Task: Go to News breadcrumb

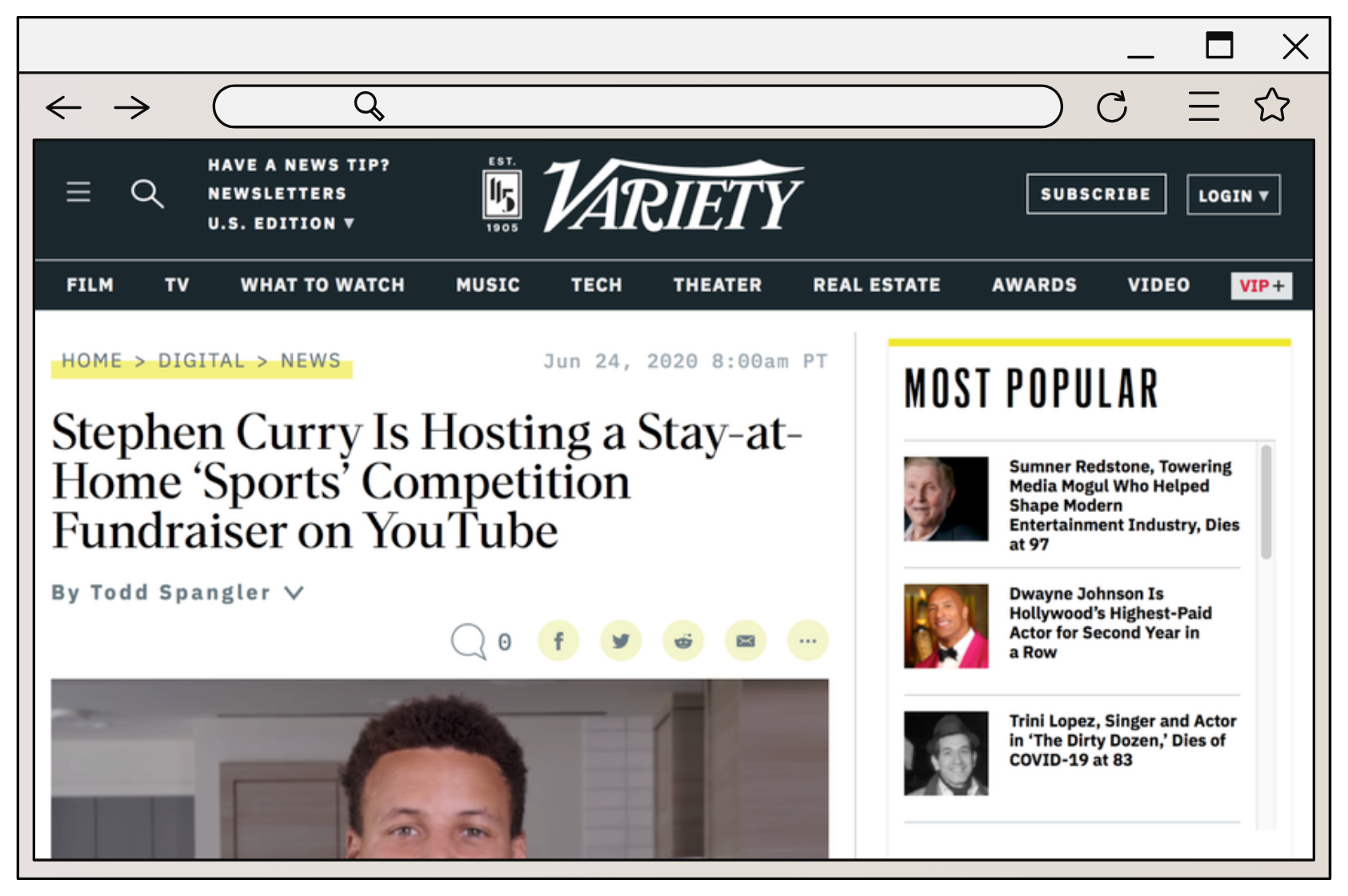Action: (x=310, y=361)
